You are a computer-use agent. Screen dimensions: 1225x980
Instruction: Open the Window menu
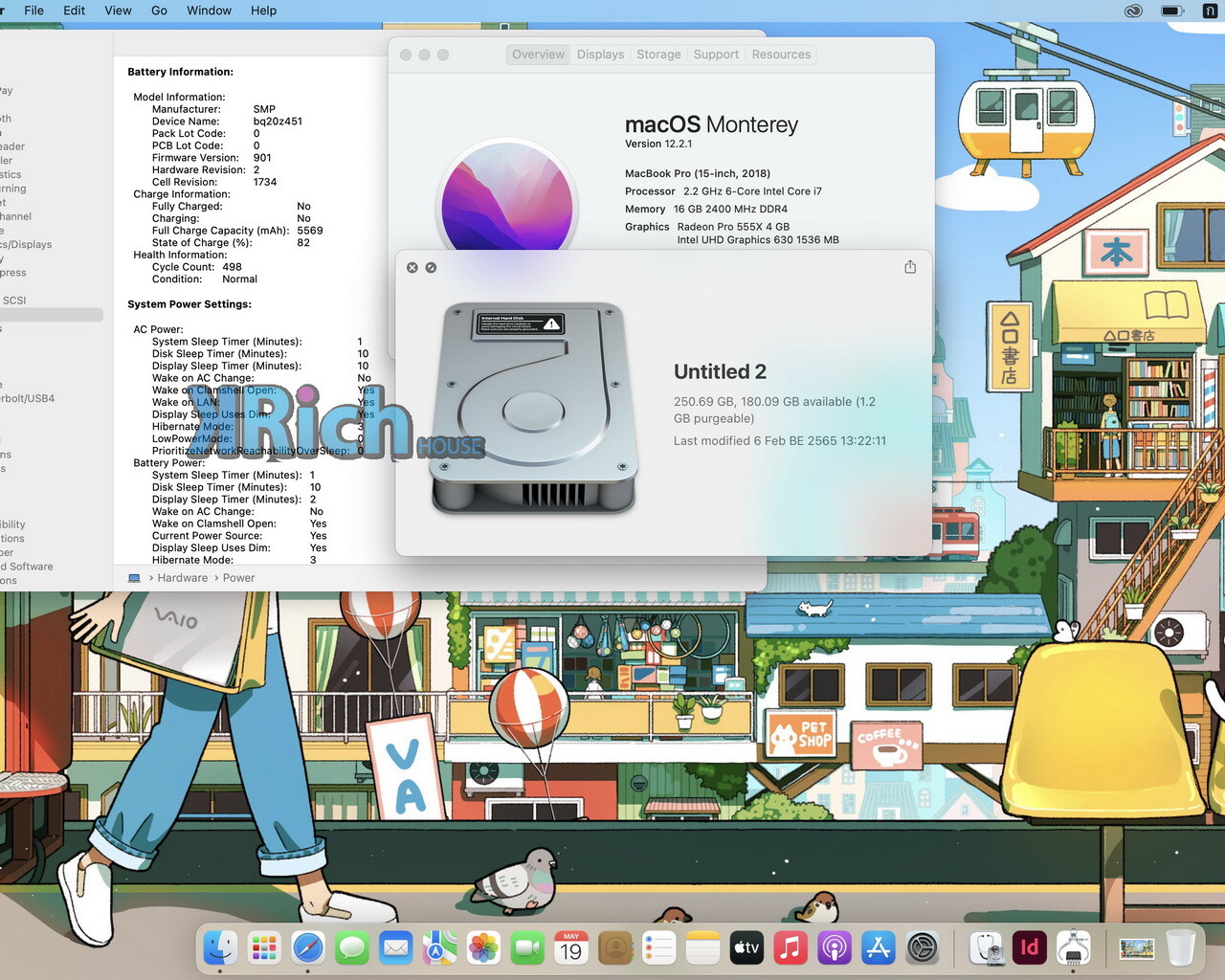(x=209, y=11)
